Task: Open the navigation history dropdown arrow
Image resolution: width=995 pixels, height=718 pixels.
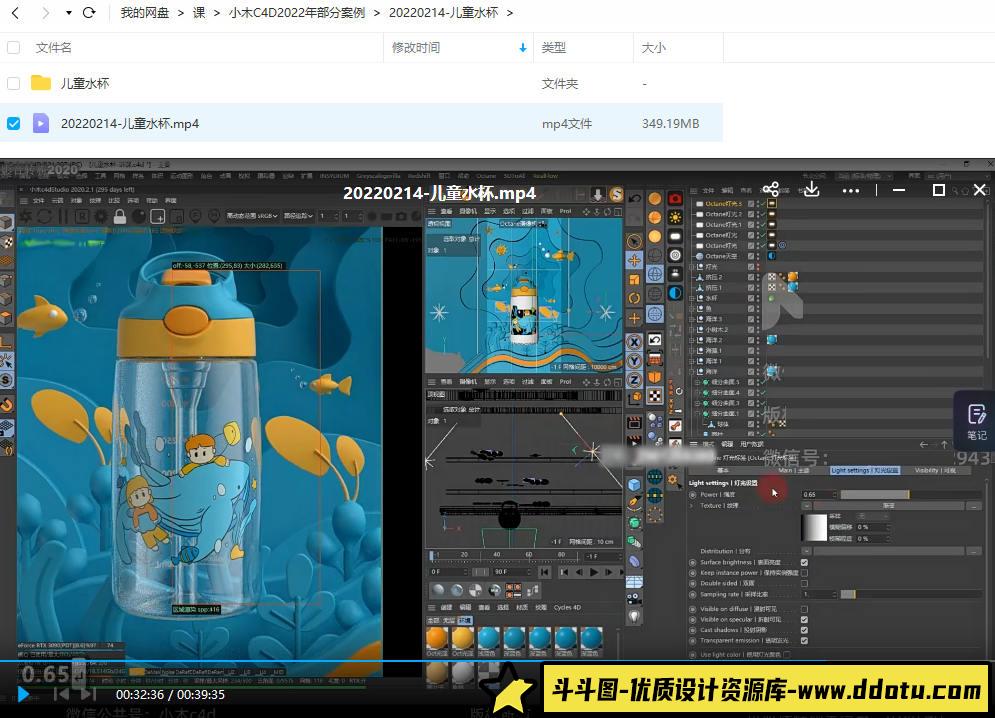Action: pyautogui.click(x=69, y=13)
